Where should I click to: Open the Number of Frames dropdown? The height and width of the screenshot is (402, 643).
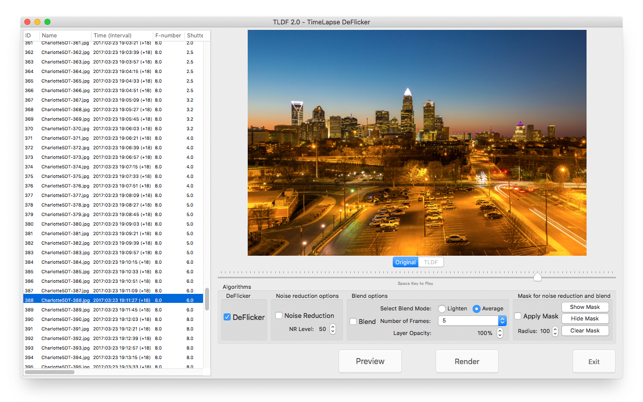pos(502,321)
